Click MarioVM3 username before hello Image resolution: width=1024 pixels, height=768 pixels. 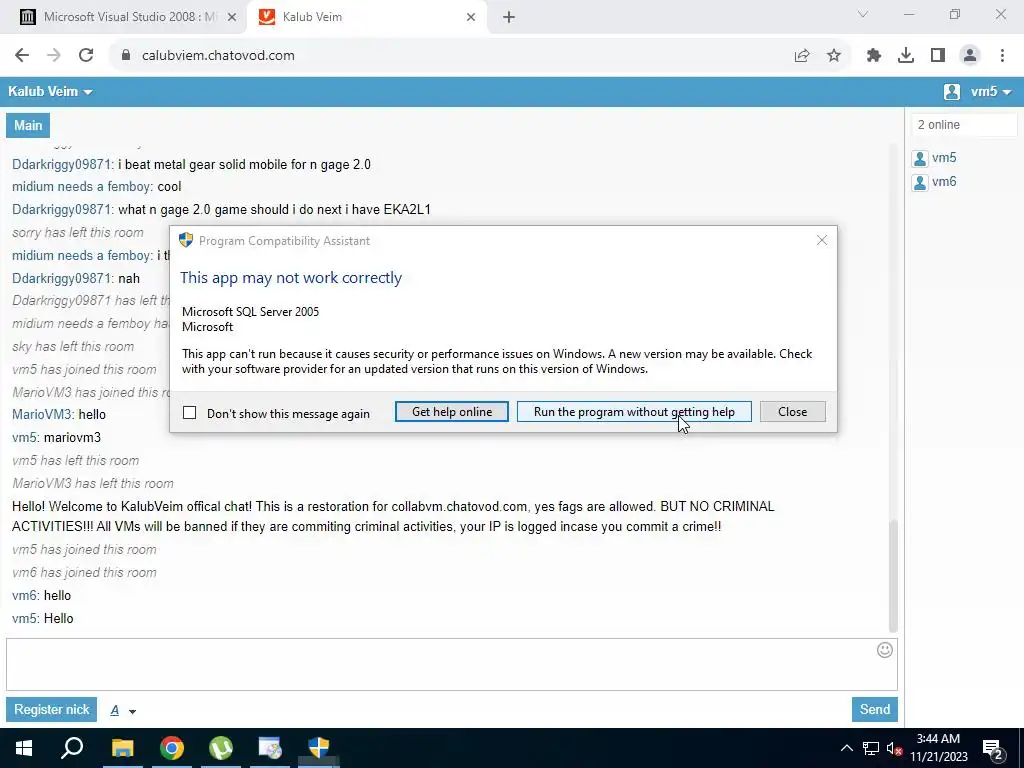click(x=42, y=414)
